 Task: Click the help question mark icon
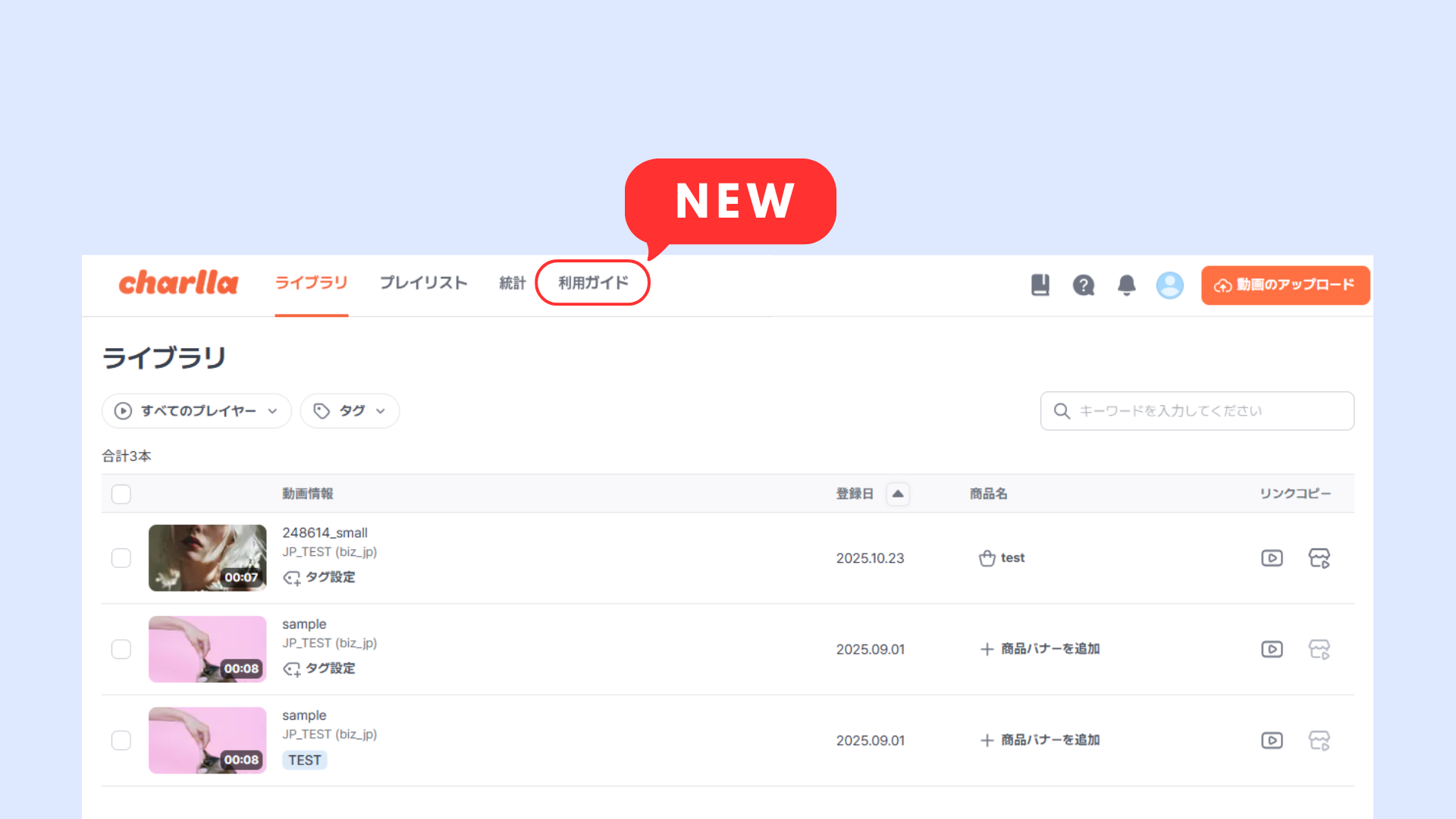point(1083,285)
